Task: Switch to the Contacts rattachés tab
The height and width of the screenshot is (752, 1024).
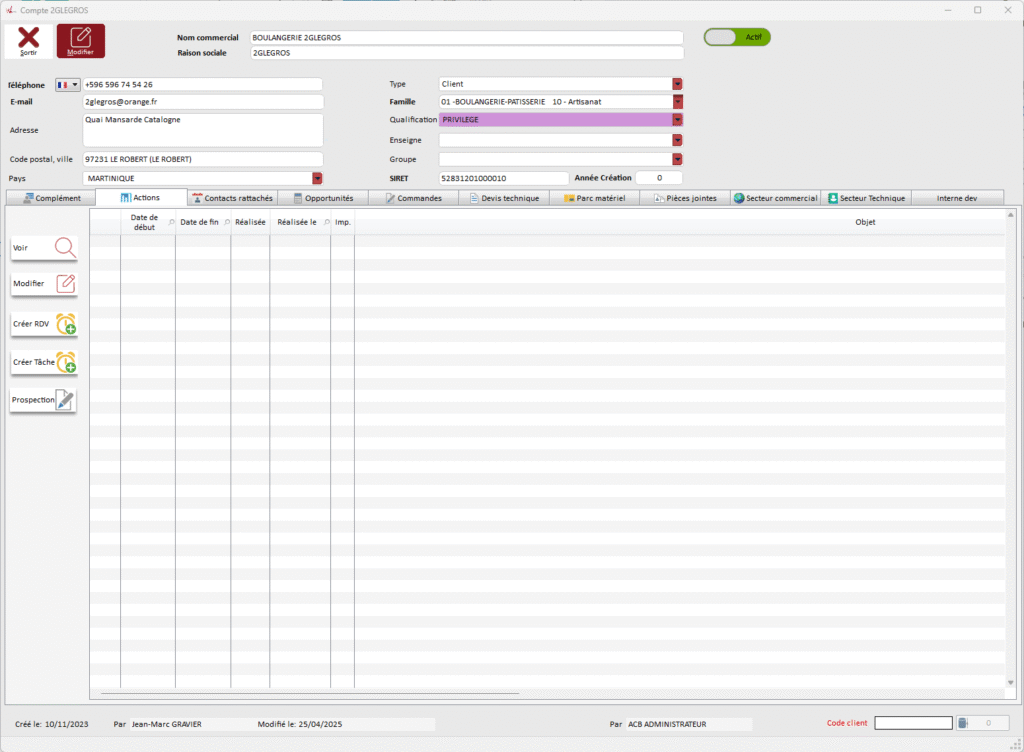Action: 232,198
